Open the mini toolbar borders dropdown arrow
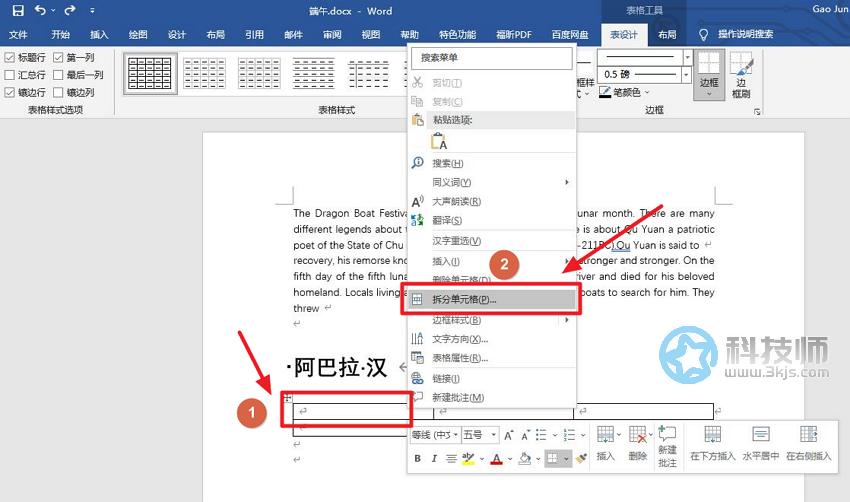Screen dimensions: 850x502 (x=566, y=459)
